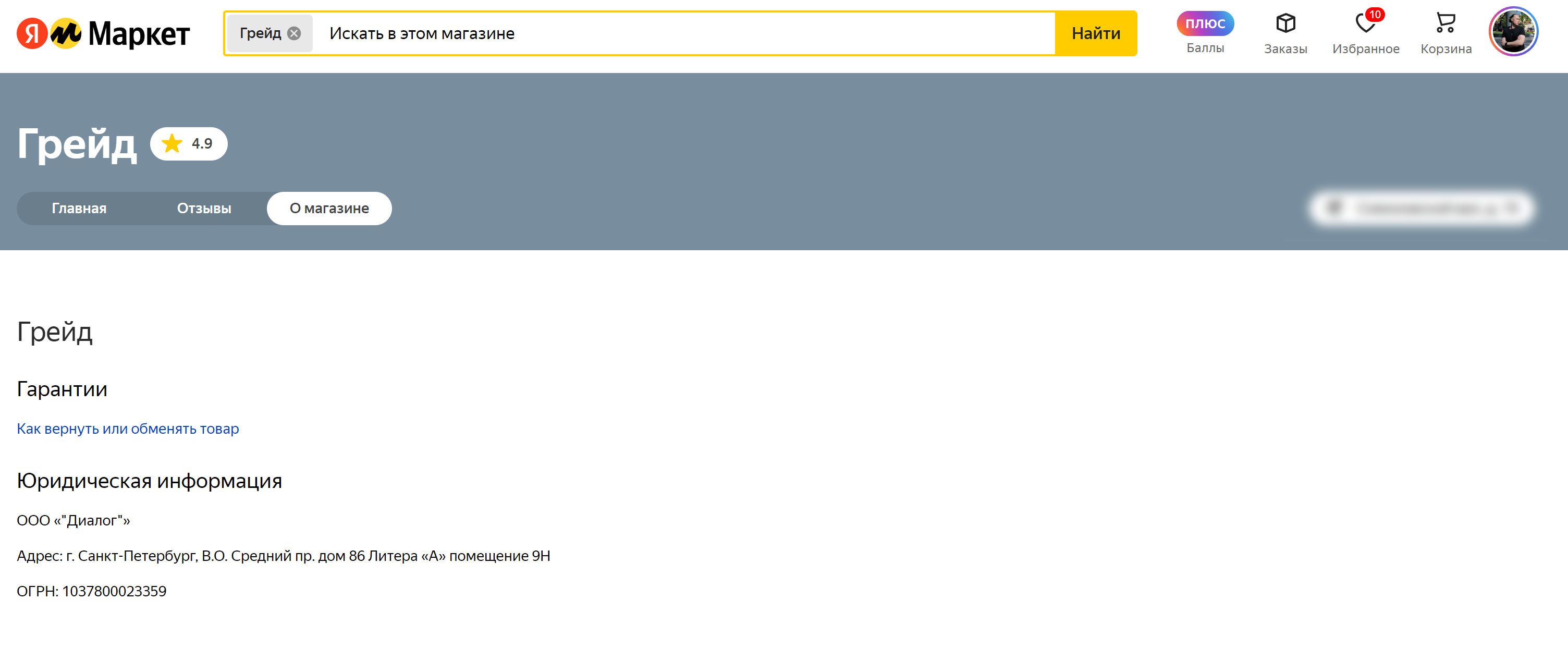Open the user profile avatar
1568x661 pixels.
[1513, 32]
